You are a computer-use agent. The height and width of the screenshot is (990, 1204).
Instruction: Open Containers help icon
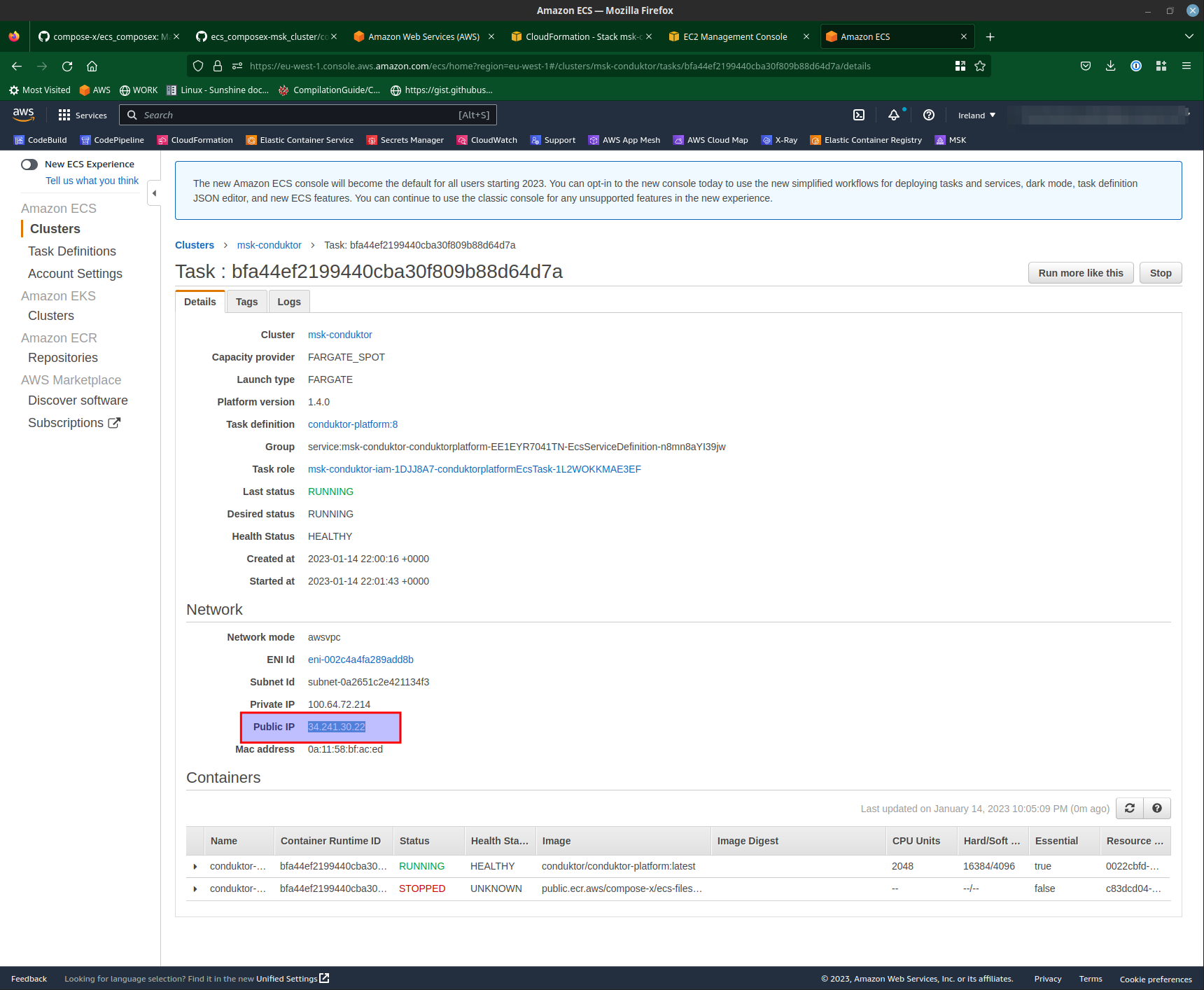pos(1157,808)
